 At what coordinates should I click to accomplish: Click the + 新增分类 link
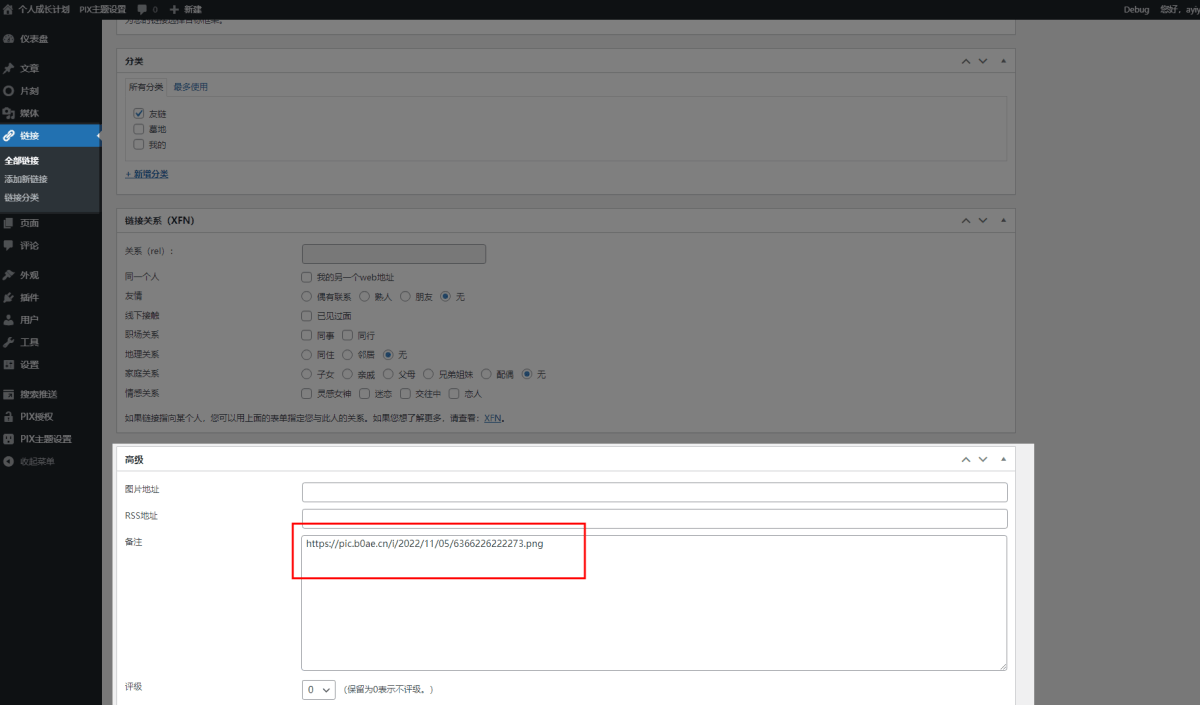[x=146, y=174]
